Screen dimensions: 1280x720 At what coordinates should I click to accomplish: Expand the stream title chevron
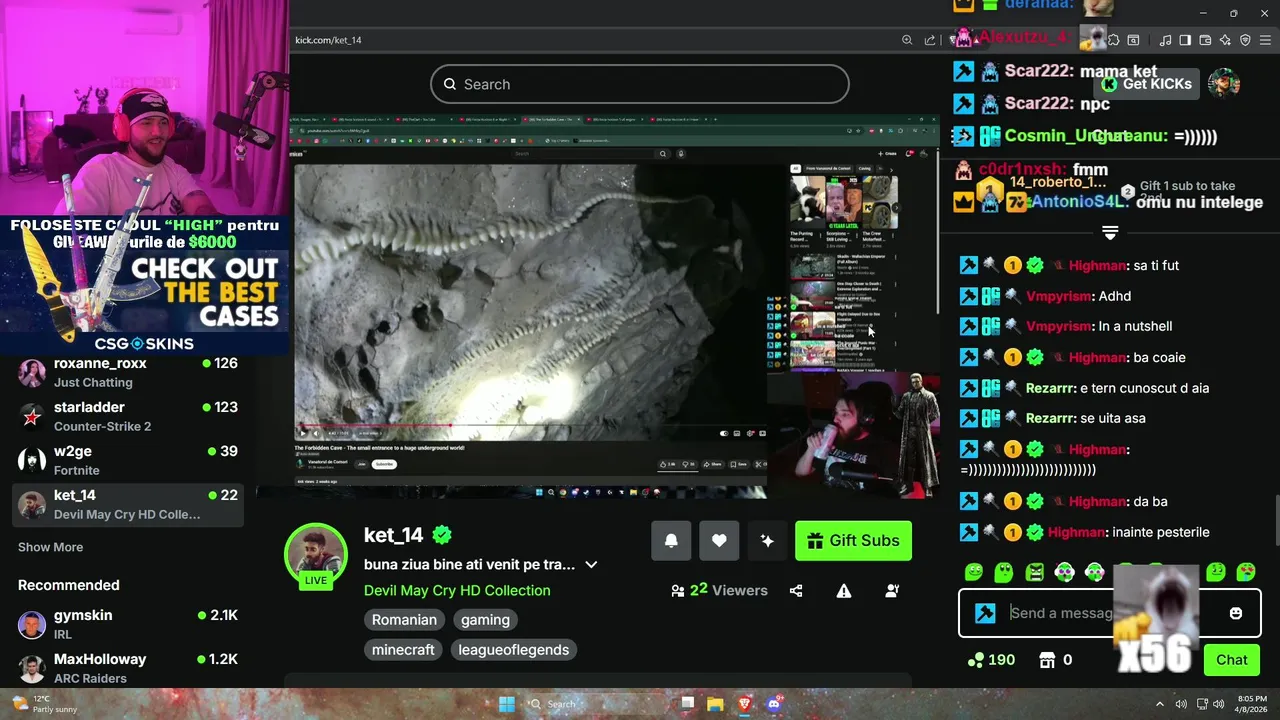coord(591,565)
